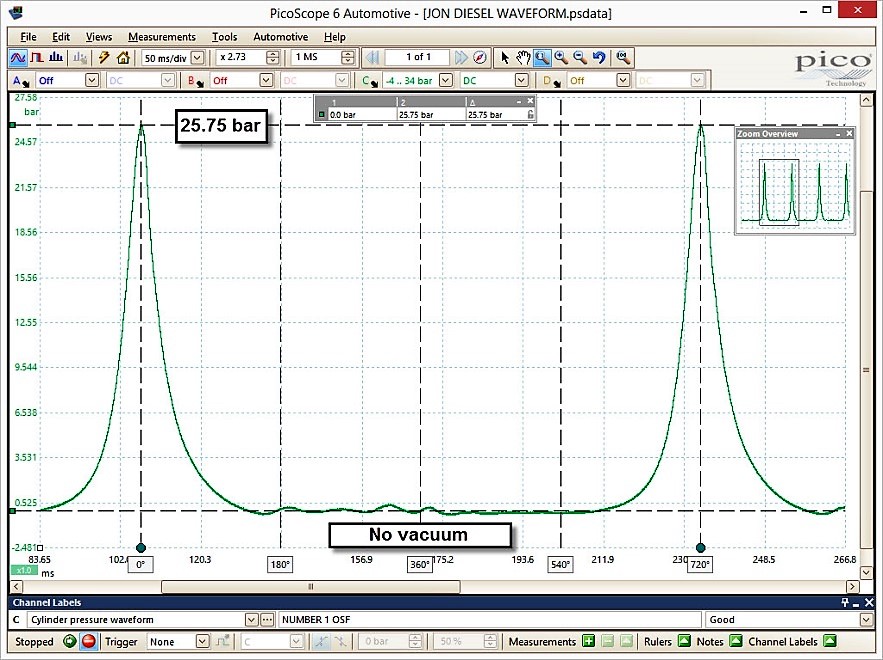
Task: Click the ellipsis button beside channel label
Action: click(x=267, y=619)
